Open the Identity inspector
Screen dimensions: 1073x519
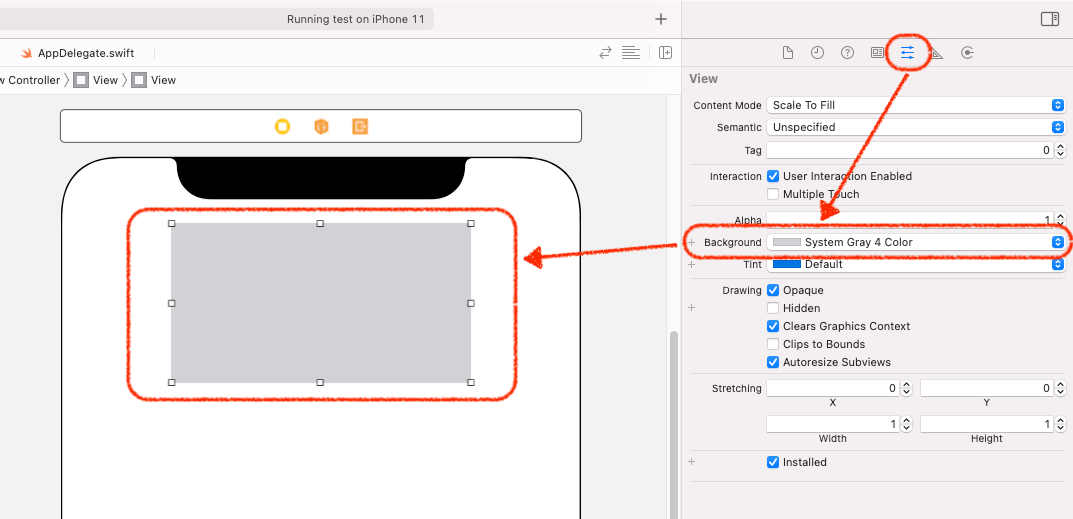[877, 53]
